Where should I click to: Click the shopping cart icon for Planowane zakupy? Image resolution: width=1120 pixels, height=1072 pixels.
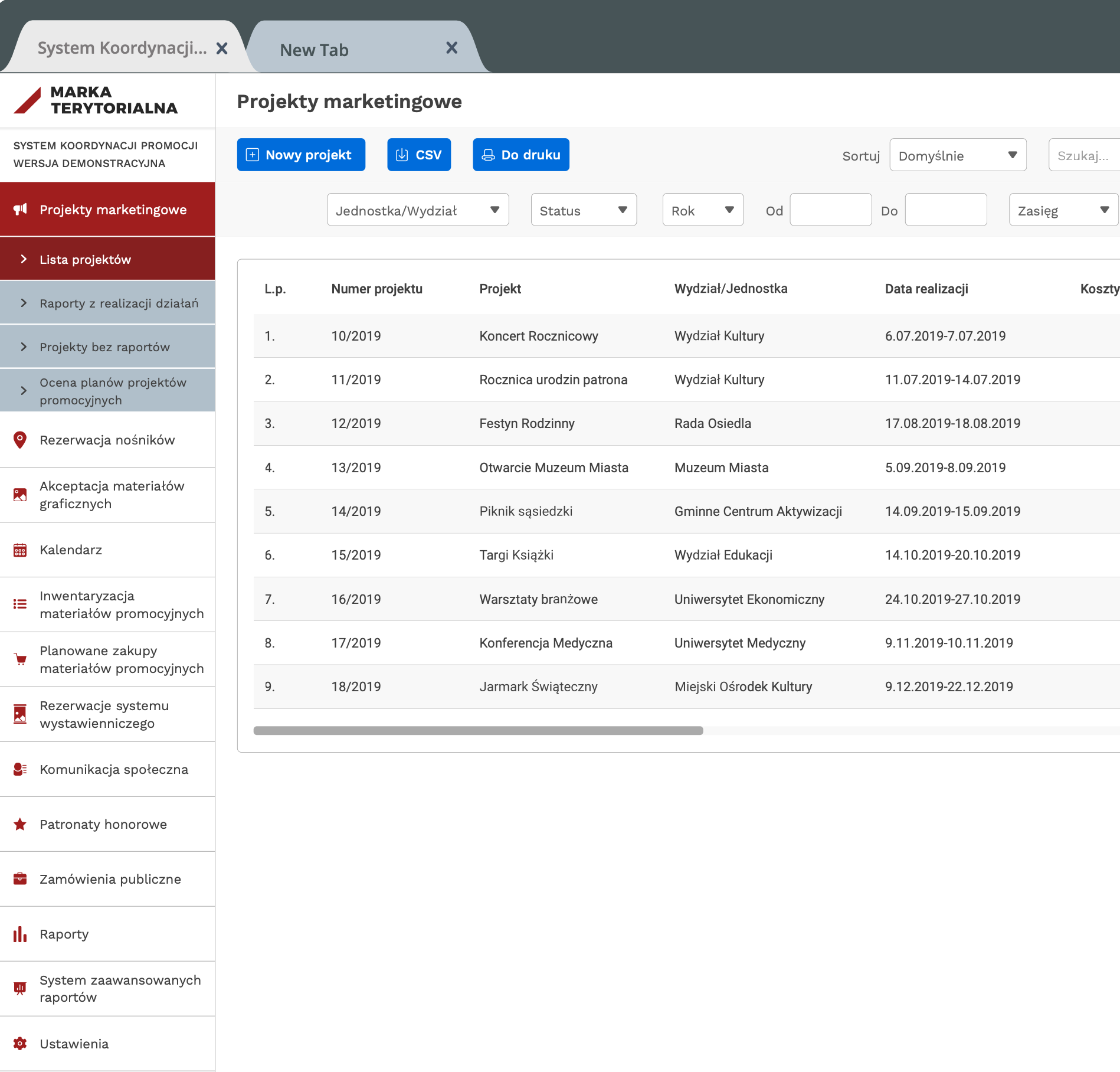click(x=21, y=659)
